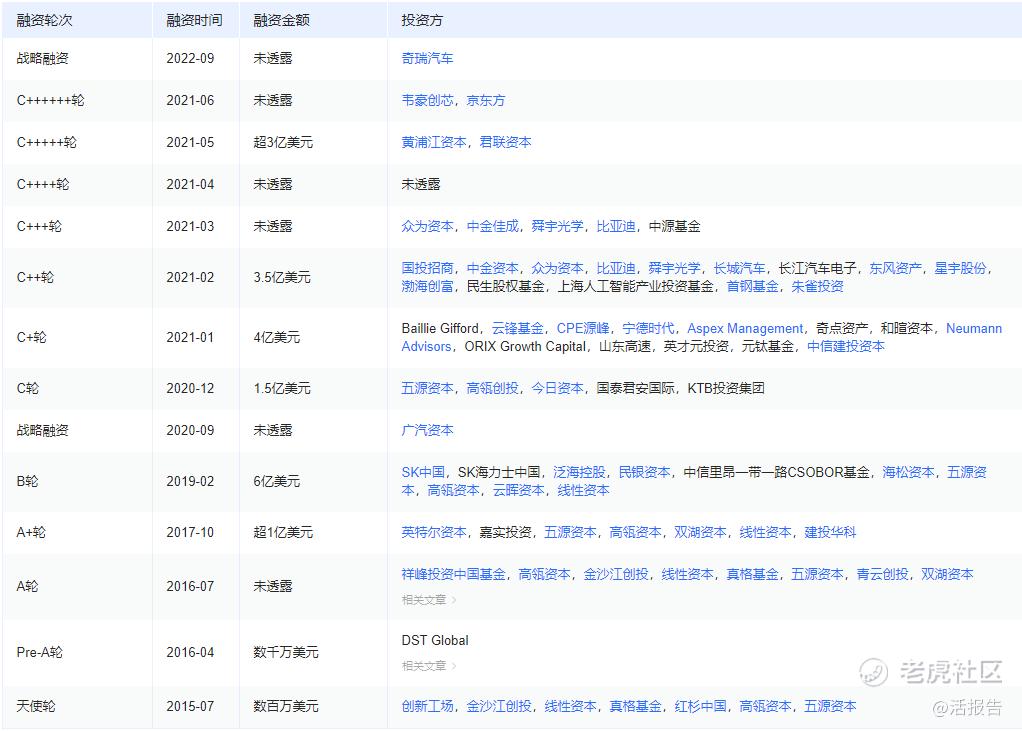Viewport: 1022px width, 731px height.
Task: Open the 民银资本 investor link
Action: (644, 472)
